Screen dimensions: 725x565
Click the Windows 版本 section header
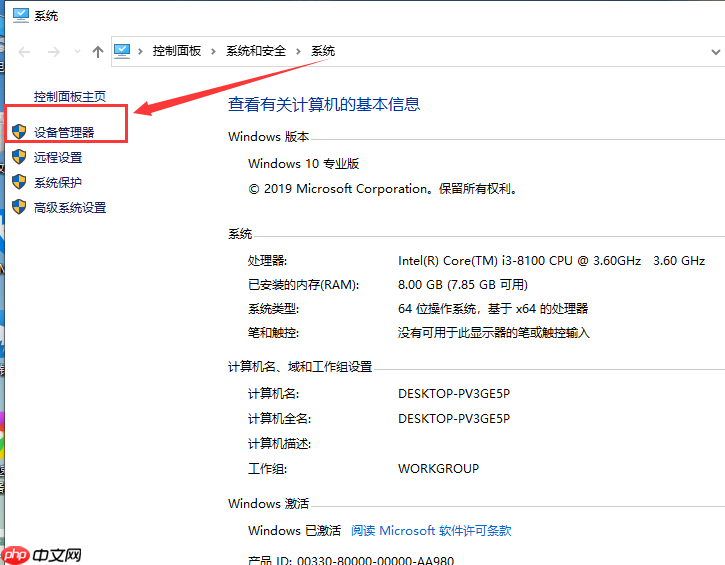[x=268, y=136]
